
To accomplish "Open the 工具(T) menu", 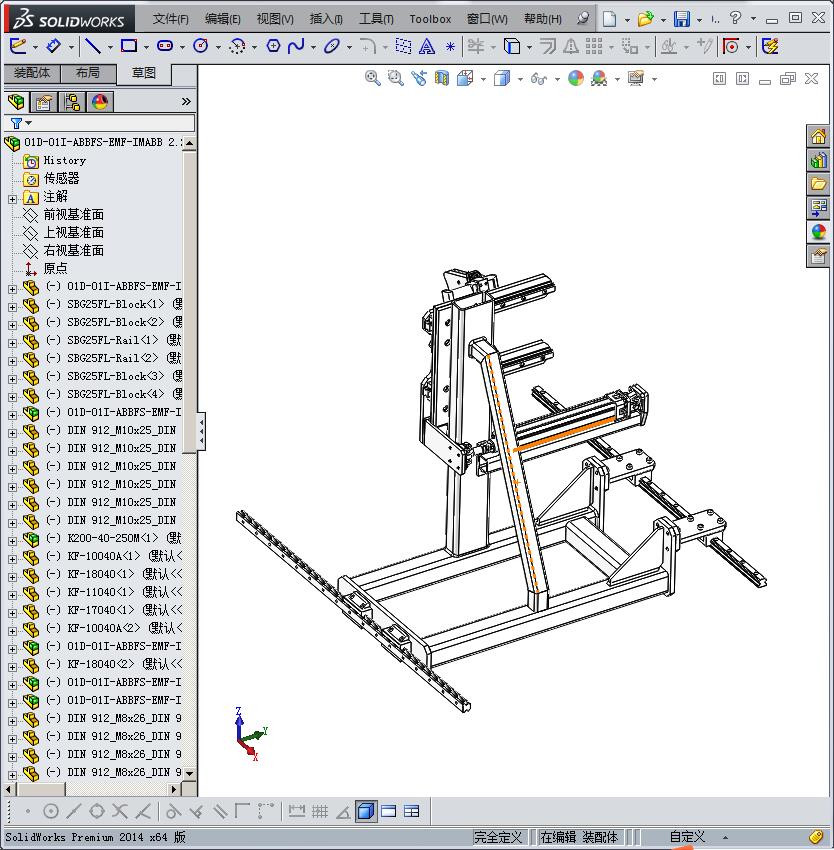I will (376, 19).
